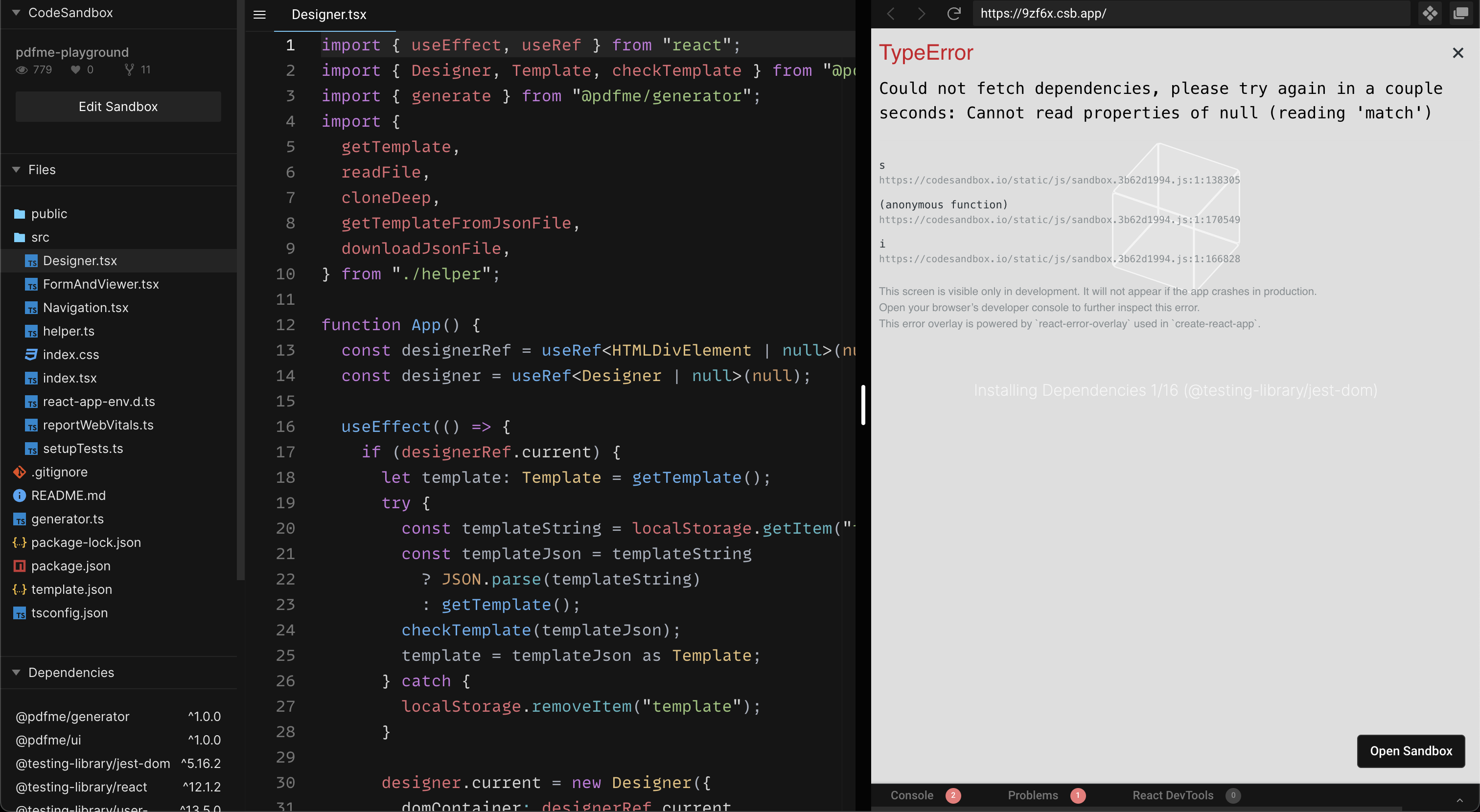Open the .gitignore file
This screenshot has width=1480, height=812.
(x=118, y=472)
